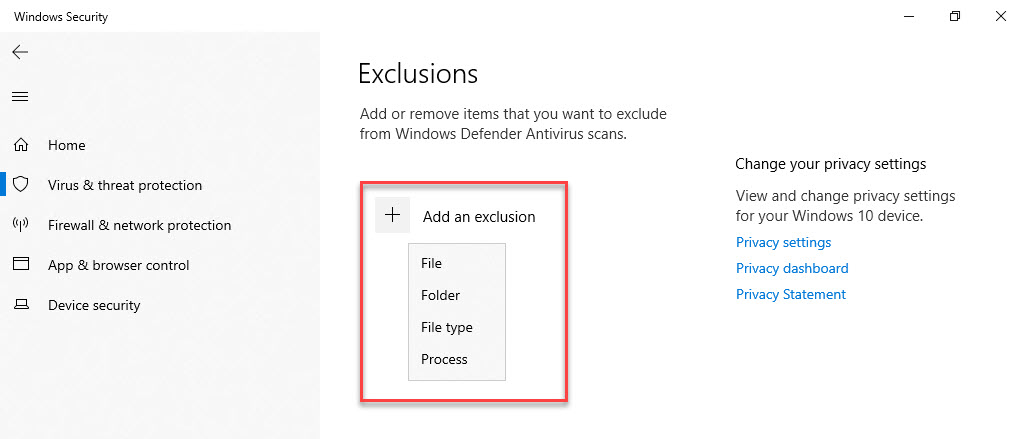Open the Privacy settings link

click(x=783, y=242)
